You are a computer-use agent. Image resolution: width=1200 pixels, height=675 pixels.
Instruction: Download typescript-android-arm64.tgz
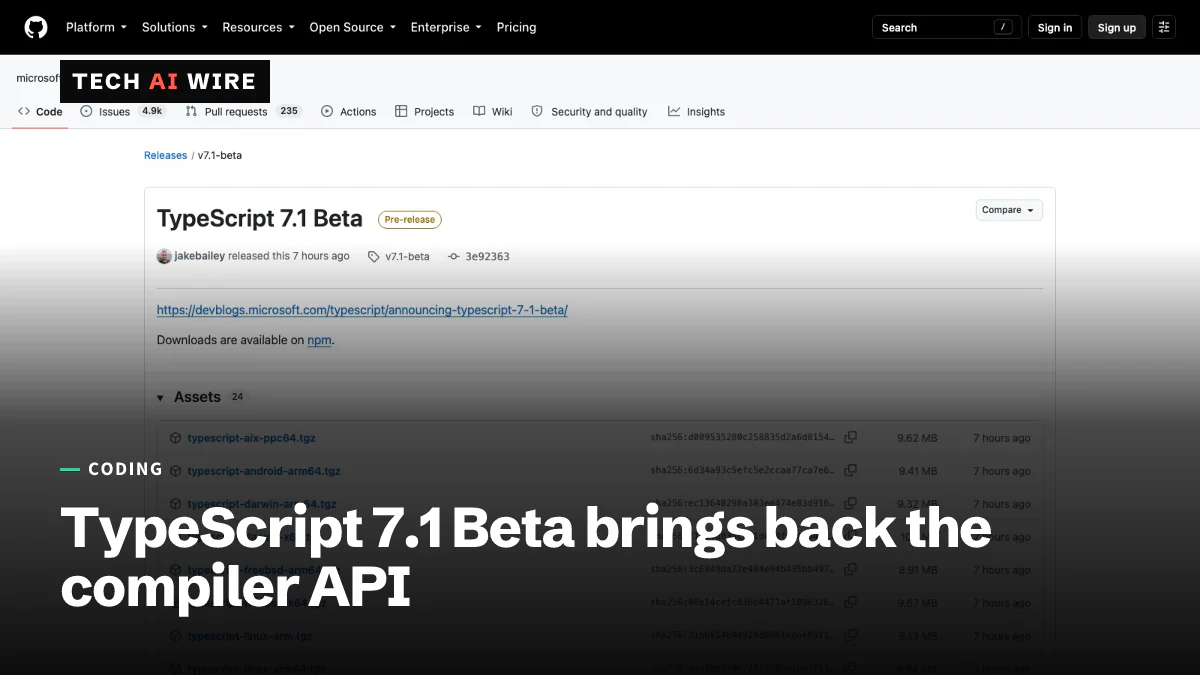[x=264, y=471]
